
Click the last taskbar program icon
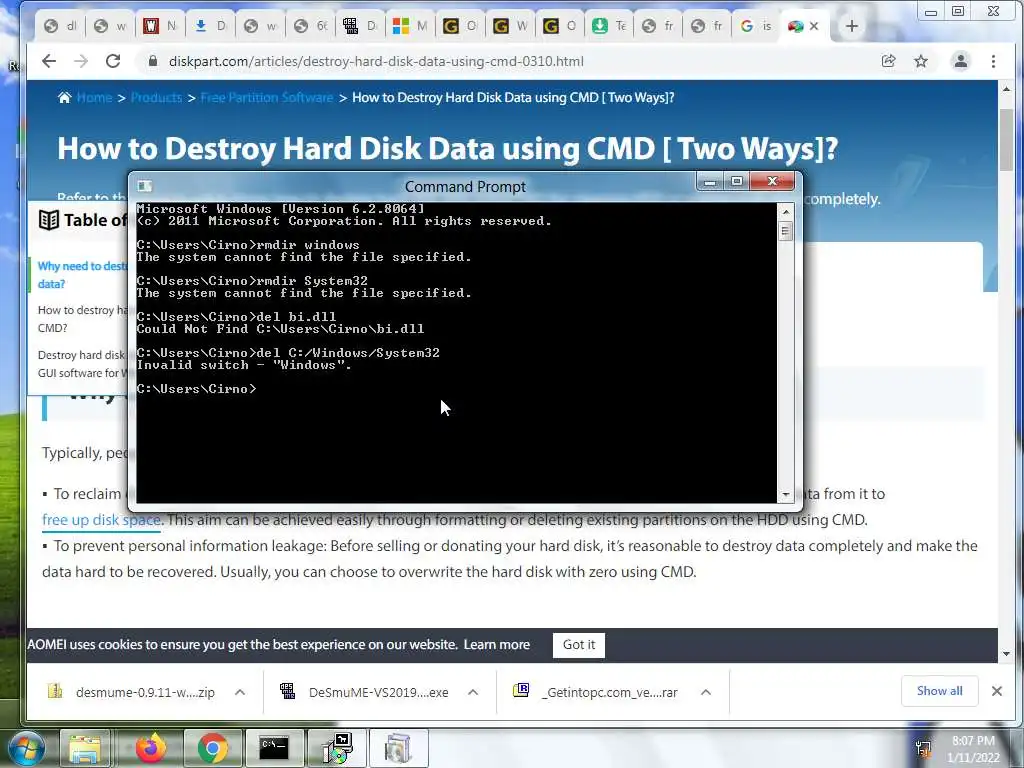pos(398,748)
